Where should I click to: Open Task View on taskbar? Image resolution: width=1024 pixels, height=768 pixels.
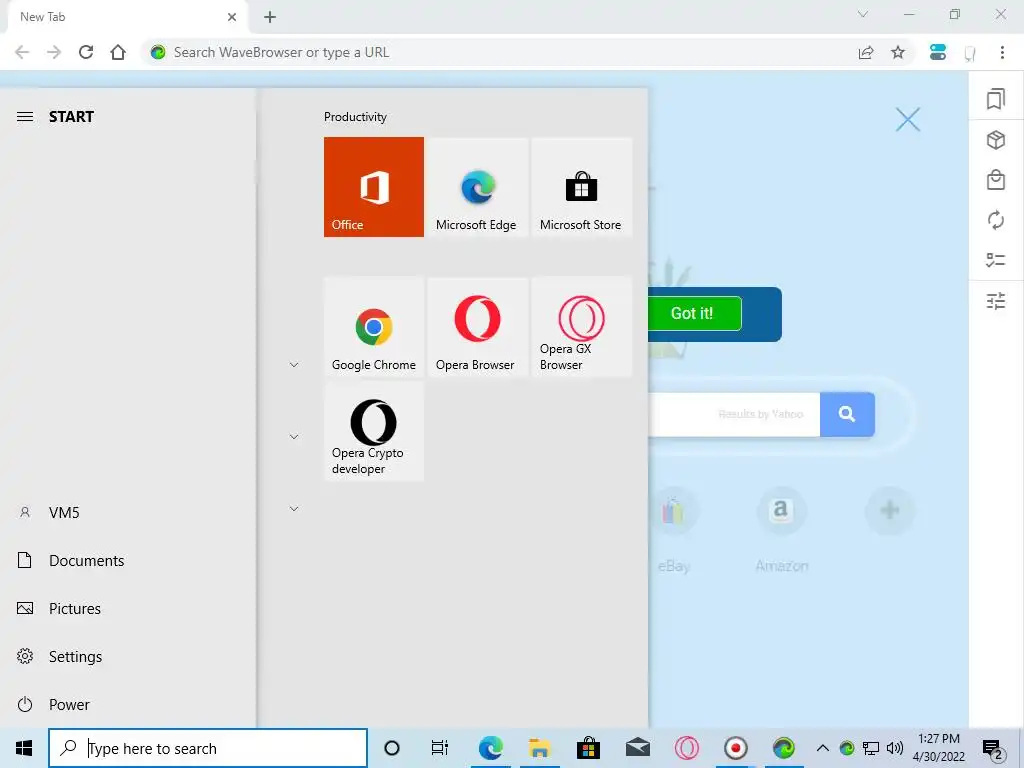pos(440,748)
